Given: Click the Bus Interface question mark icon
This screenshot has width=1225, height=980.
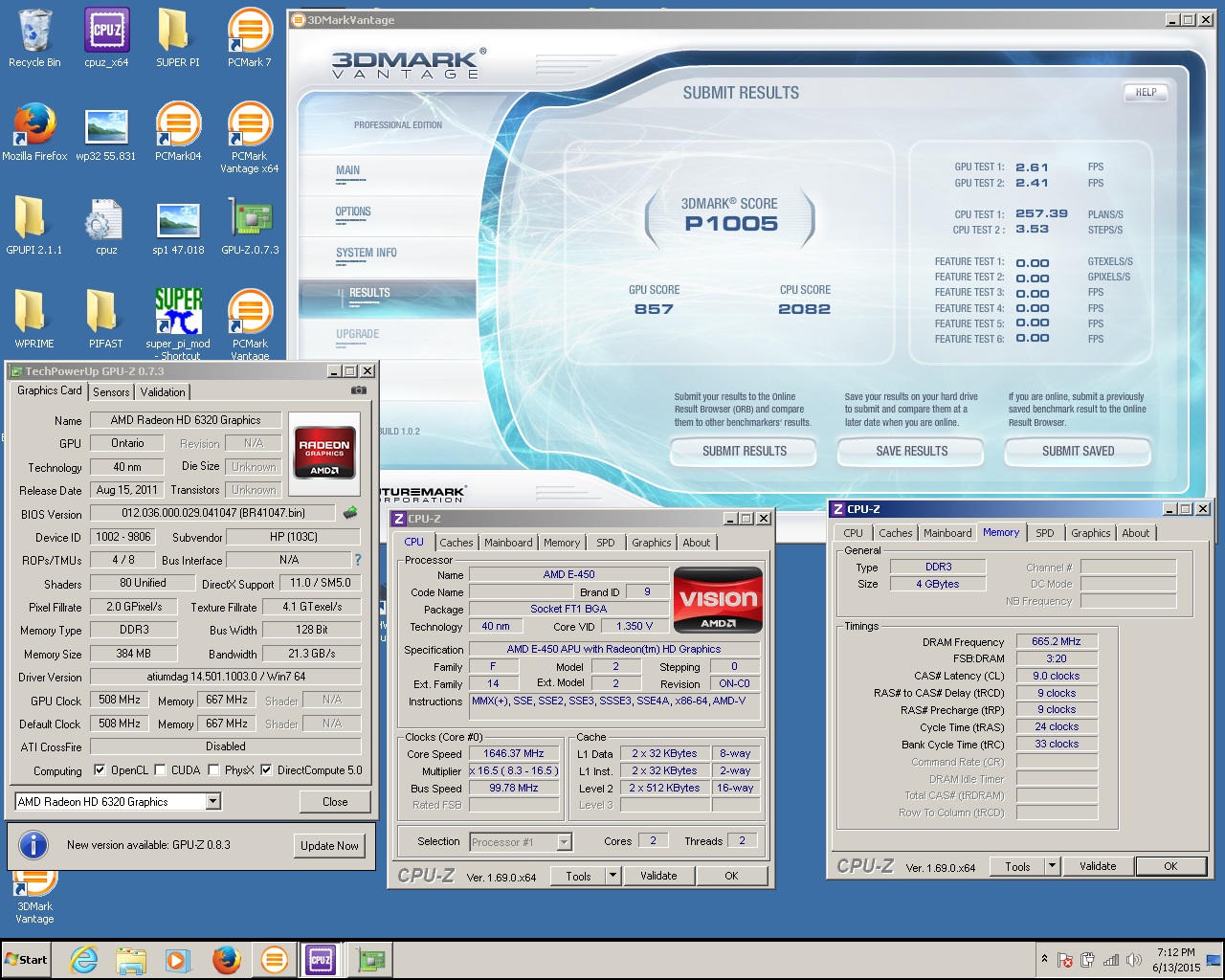Looking at the screenshot, I should [358, 560].
